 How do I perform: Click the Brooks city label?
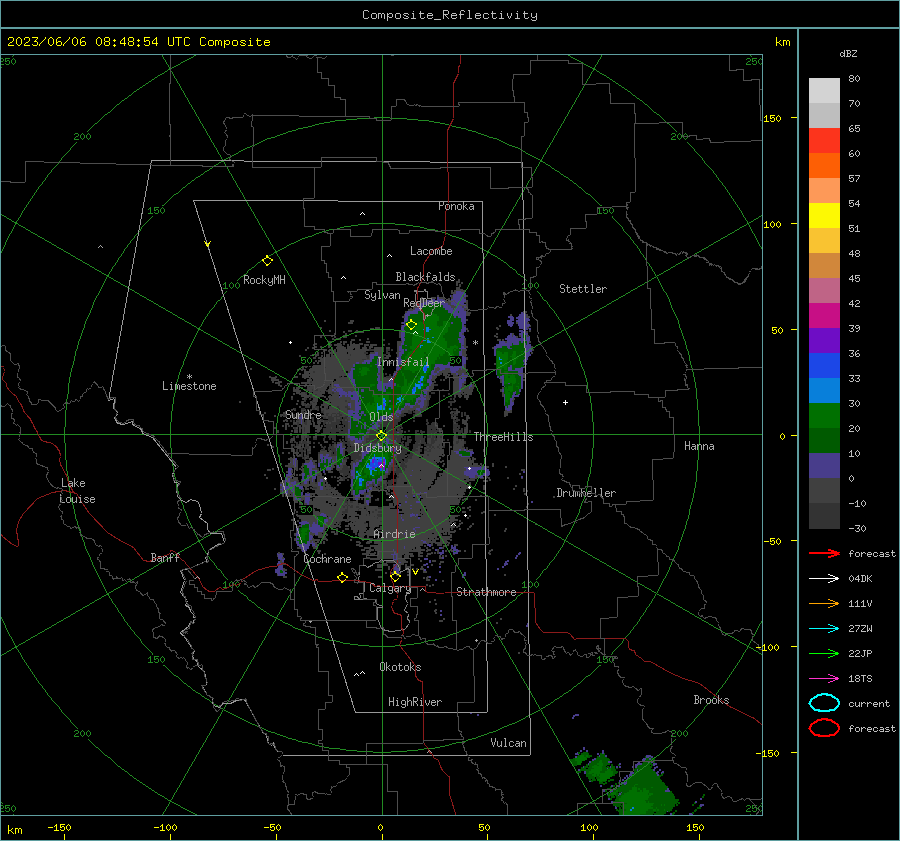pos(711,700)
